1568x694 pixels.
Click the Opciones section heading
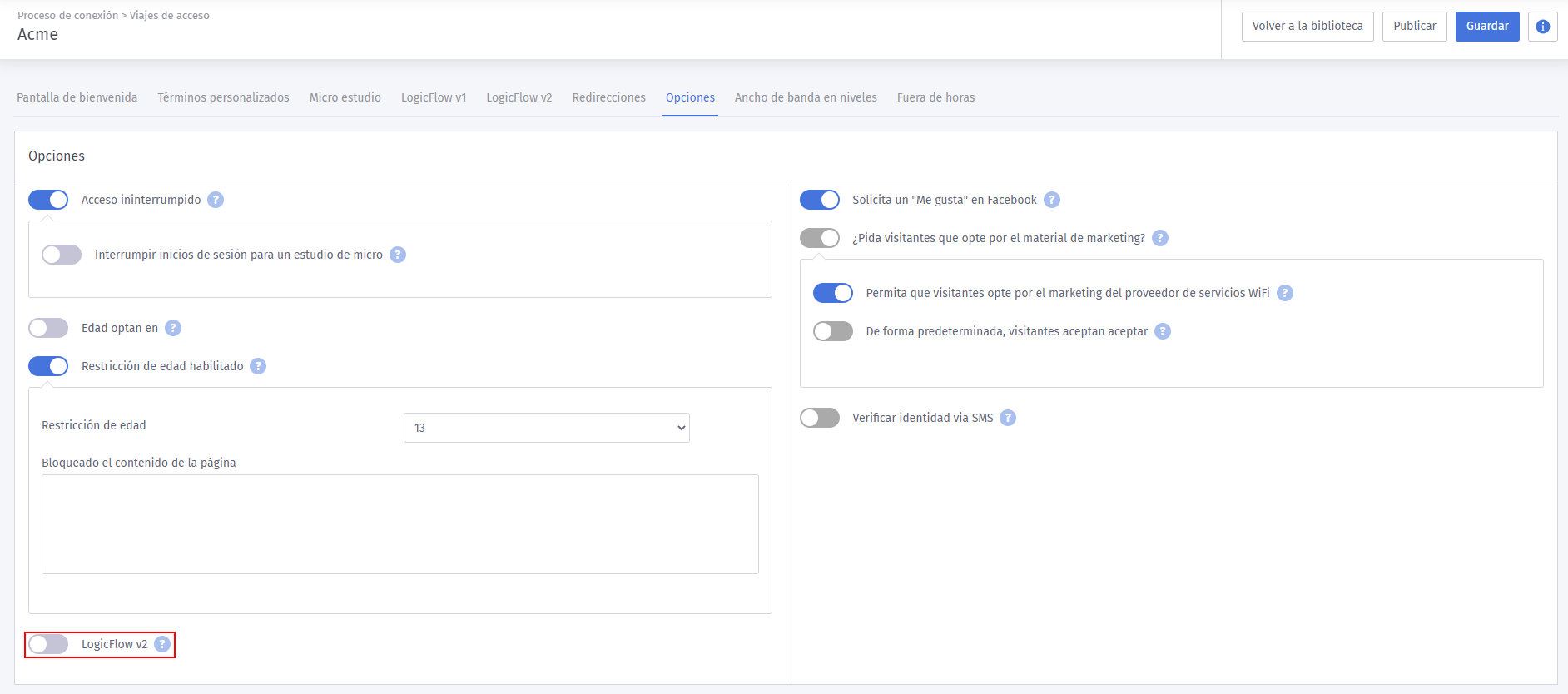point(57,156)
